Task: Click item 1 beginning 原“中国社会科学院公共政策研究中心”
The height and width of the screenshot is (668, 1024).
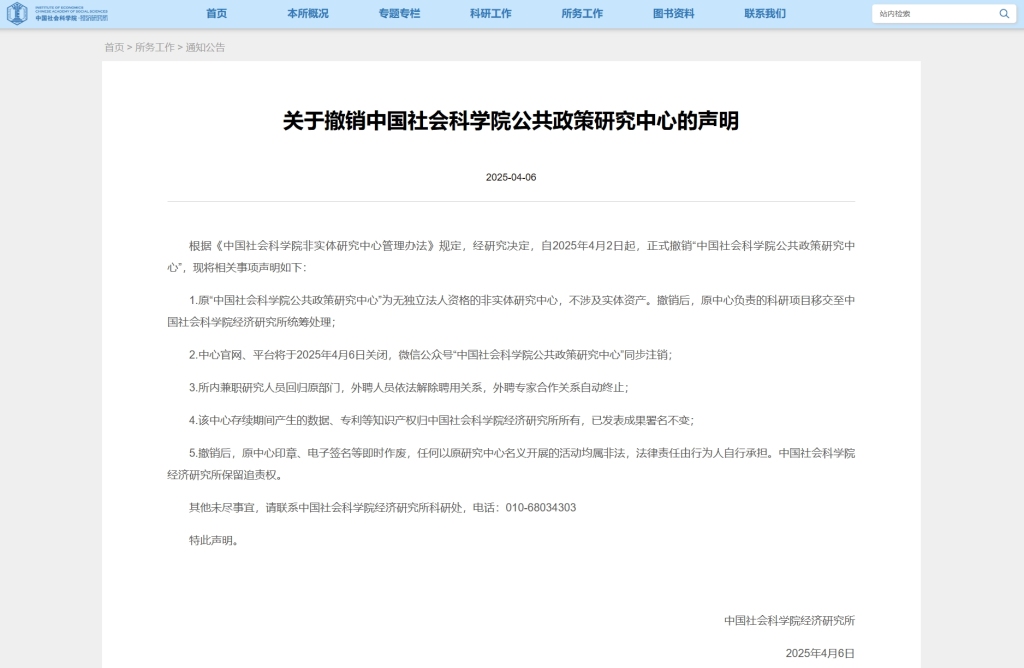Action: [x=511, y=311]
